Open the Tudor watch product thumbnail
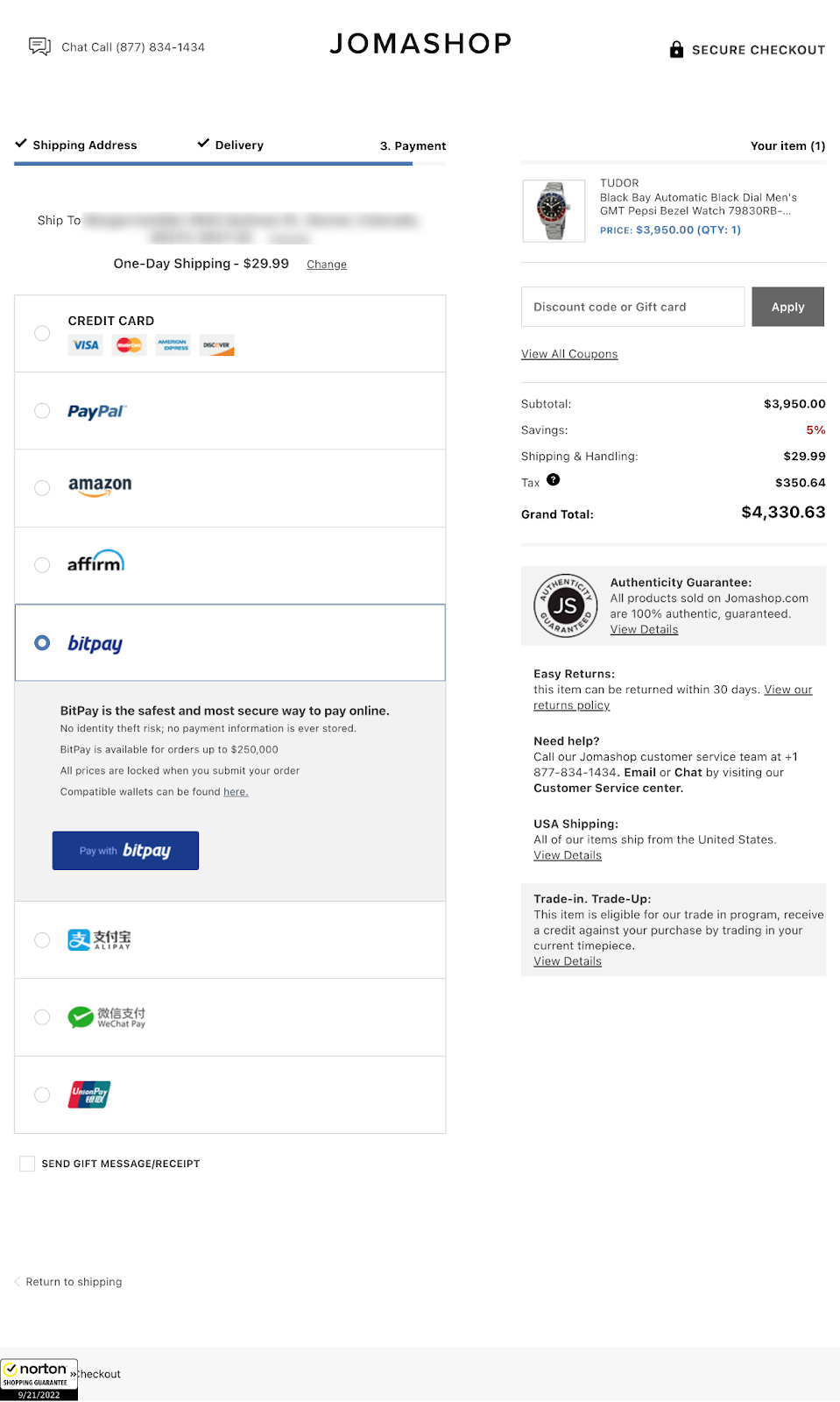 [x=554, y=211]
